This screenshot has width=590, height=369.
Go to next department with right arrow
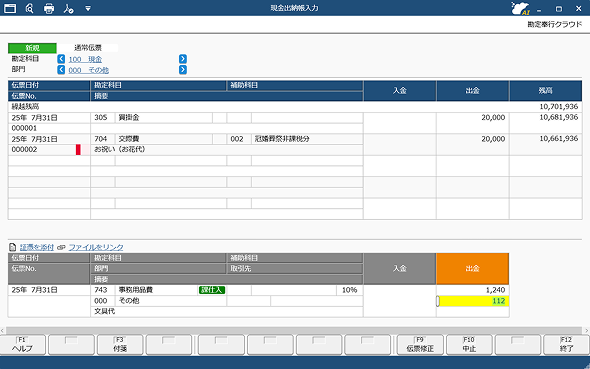(x=183, y=70)
